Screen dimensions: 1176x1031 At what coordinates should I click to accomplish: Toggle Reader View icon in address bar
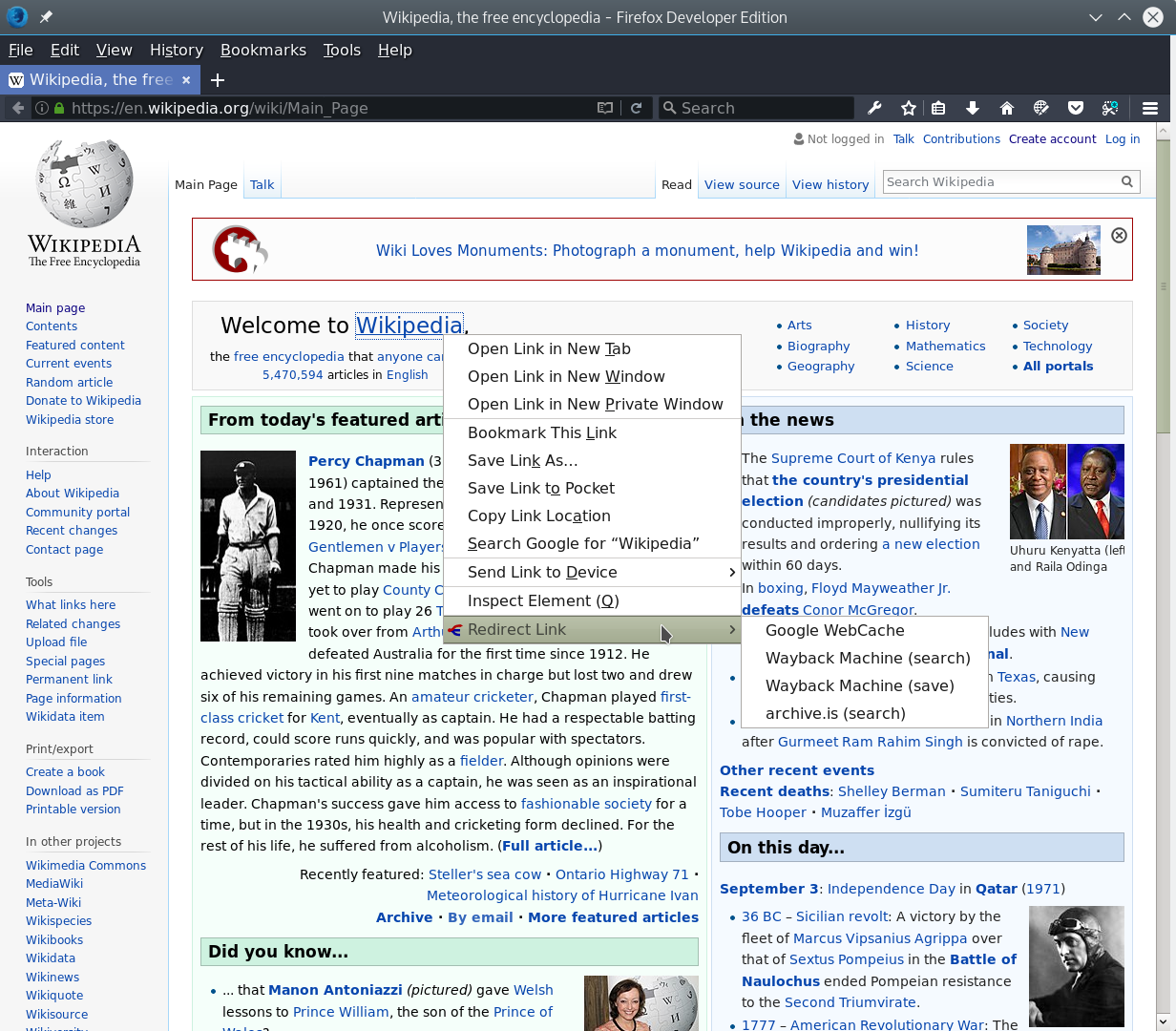[605, 108]
